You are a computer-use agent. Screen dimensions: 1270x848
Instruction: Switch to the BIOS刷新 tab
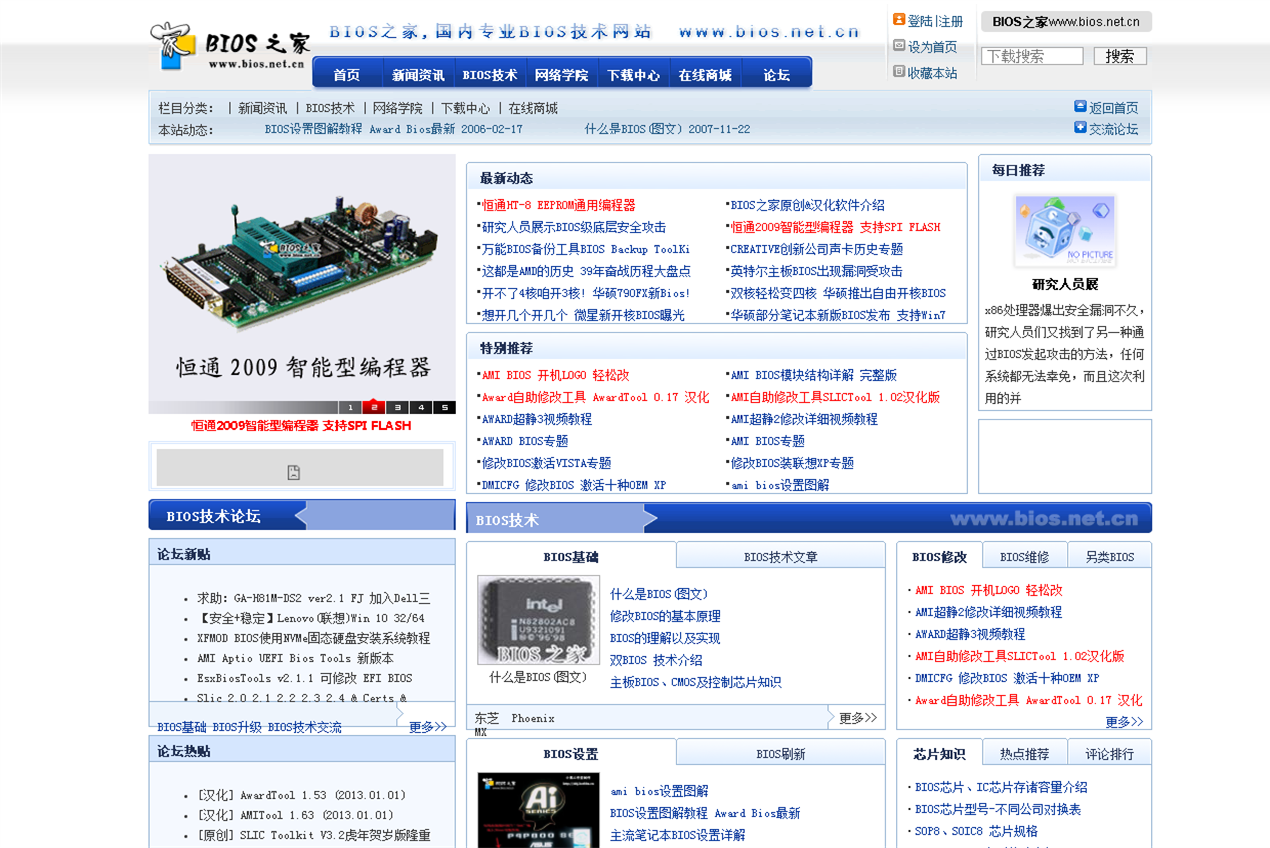(780, 754)
